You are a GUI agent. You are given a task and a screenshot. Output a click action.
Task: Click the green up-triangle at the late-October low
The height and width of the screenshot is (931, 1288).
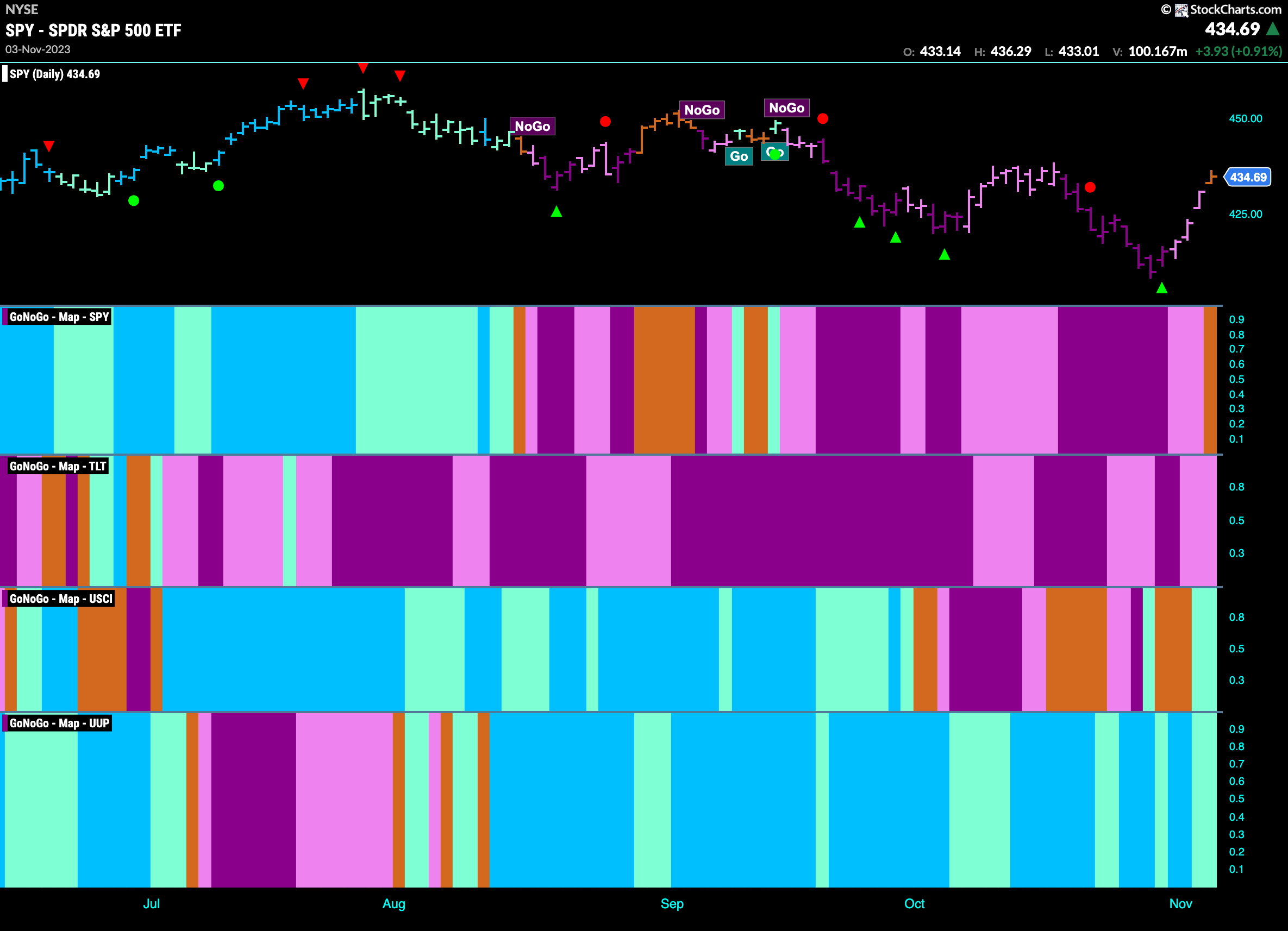coord(1162,288)
